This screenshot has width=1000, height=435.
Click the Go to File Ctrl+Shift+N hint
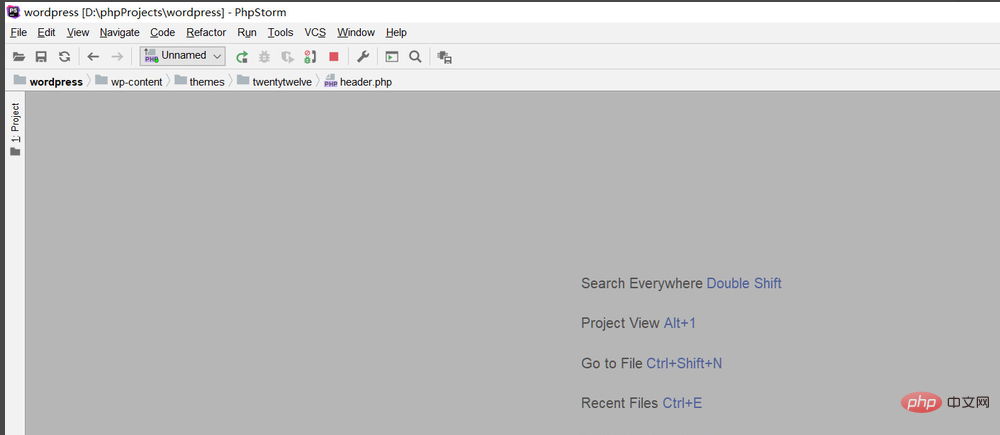coord(651,364)
